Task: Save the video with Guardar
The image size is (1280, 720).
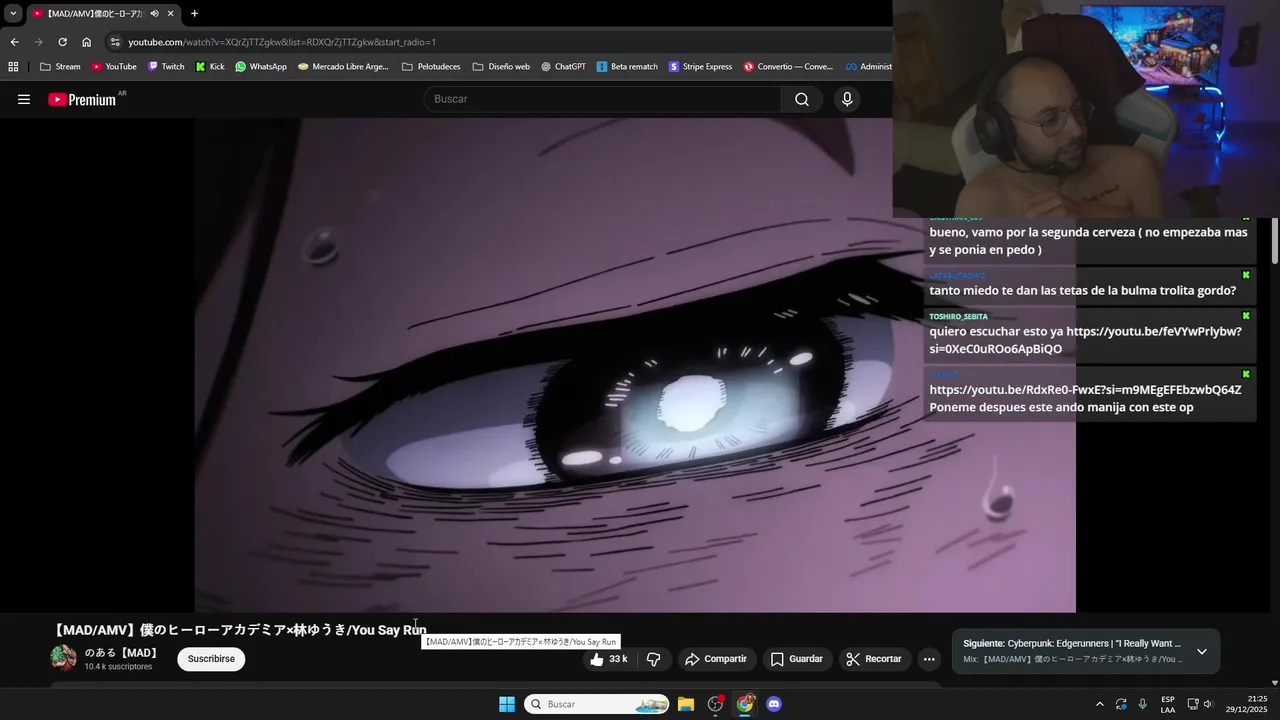Action: point(797,659)
